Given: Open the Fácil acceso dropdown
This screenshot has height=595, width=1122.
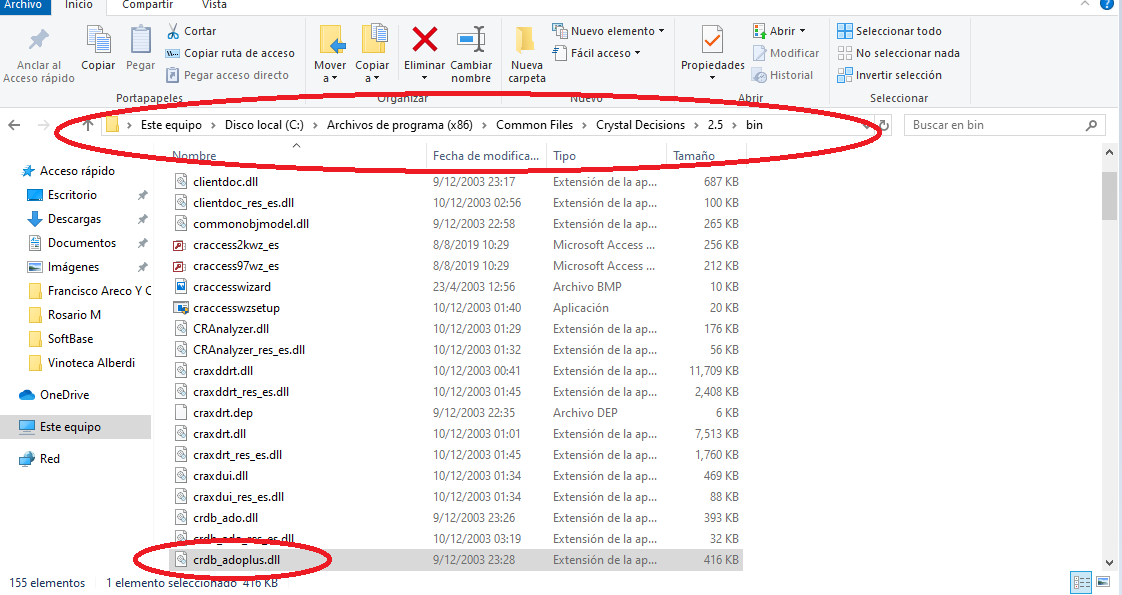Looking at the screenshot, I should coord(597,54).
